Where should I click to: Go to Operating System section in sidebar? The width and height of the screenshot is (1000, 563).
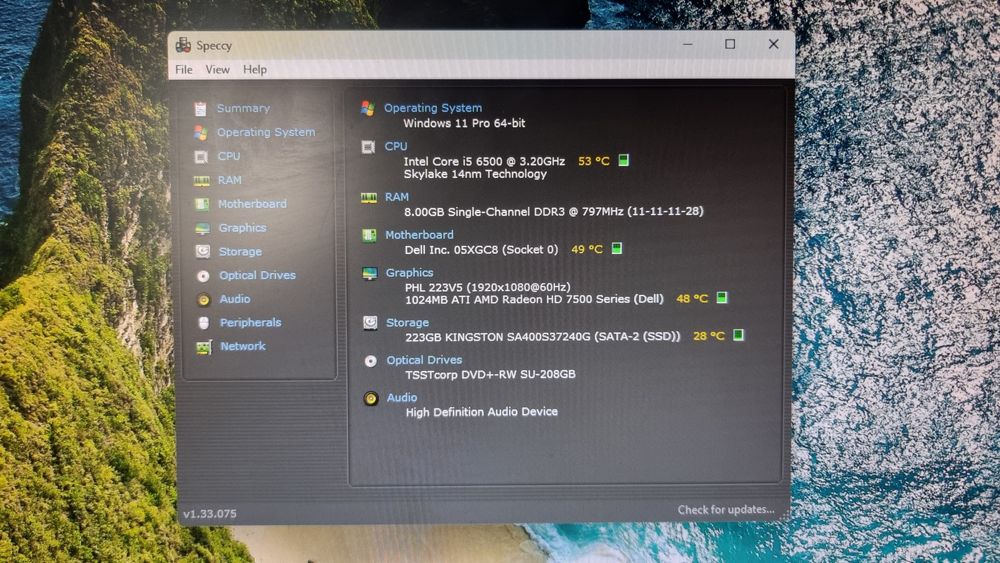click(x=266, y=132)
